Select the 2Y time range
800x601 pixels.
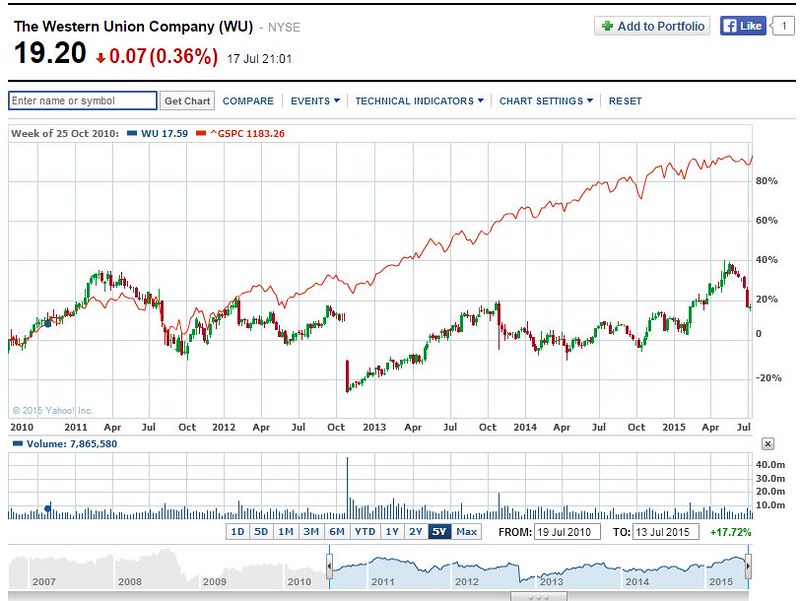click(x=416, y=532)
